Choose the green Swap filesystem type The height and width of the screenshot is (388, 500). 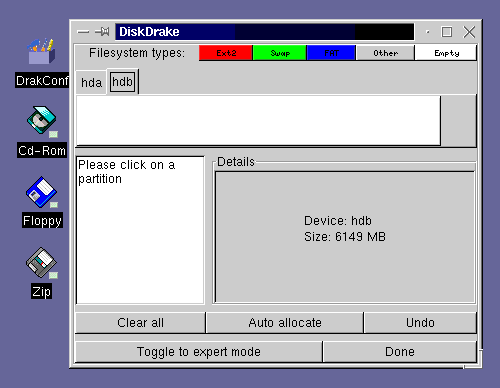point(280,53)
